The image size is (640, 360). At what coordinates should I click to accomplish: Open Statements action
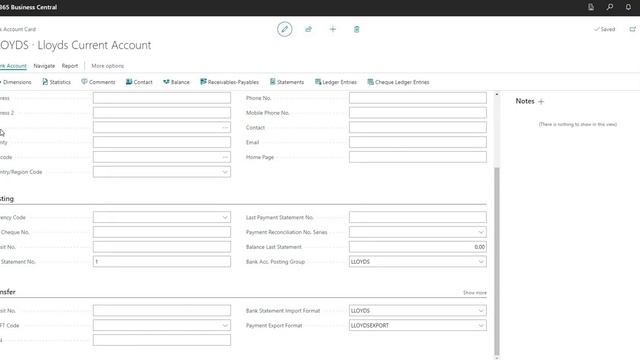(x=287, y=82)
